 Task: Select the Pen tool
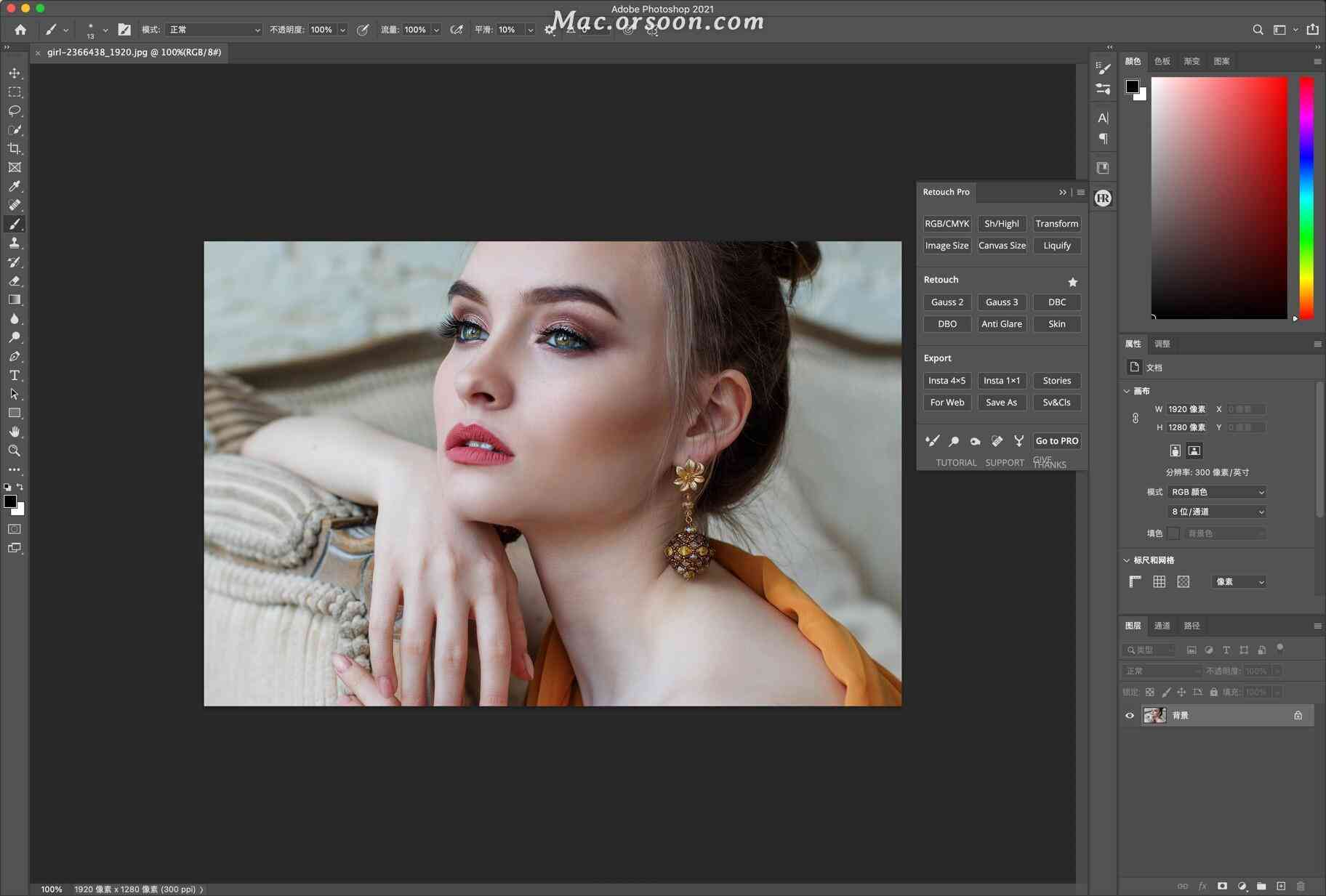point(15,356)
